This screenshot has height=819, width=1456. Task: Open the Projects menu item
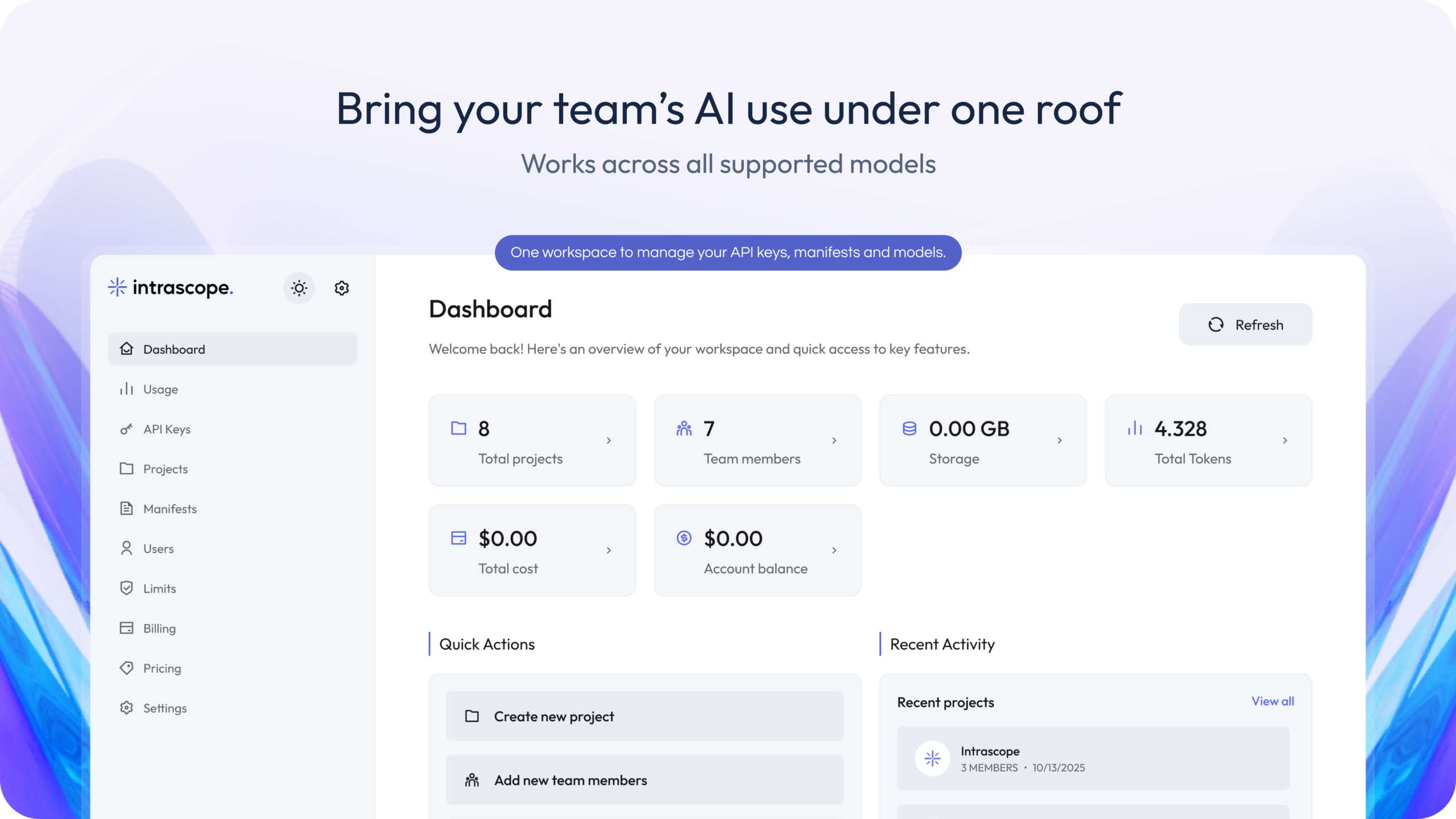pyautogui.click(x=165, y=469)
